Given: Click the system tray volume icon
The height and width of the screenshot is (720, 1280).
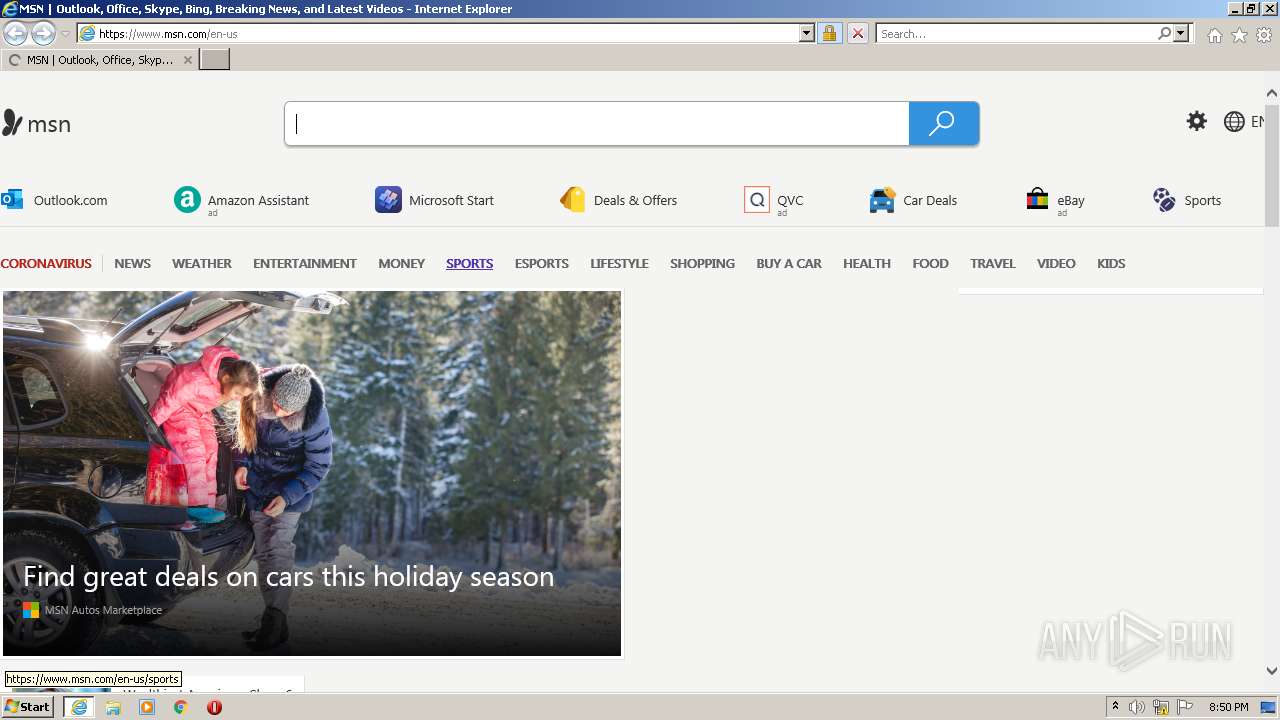Looking at the screenshot, I should [x=1137, y=707].
